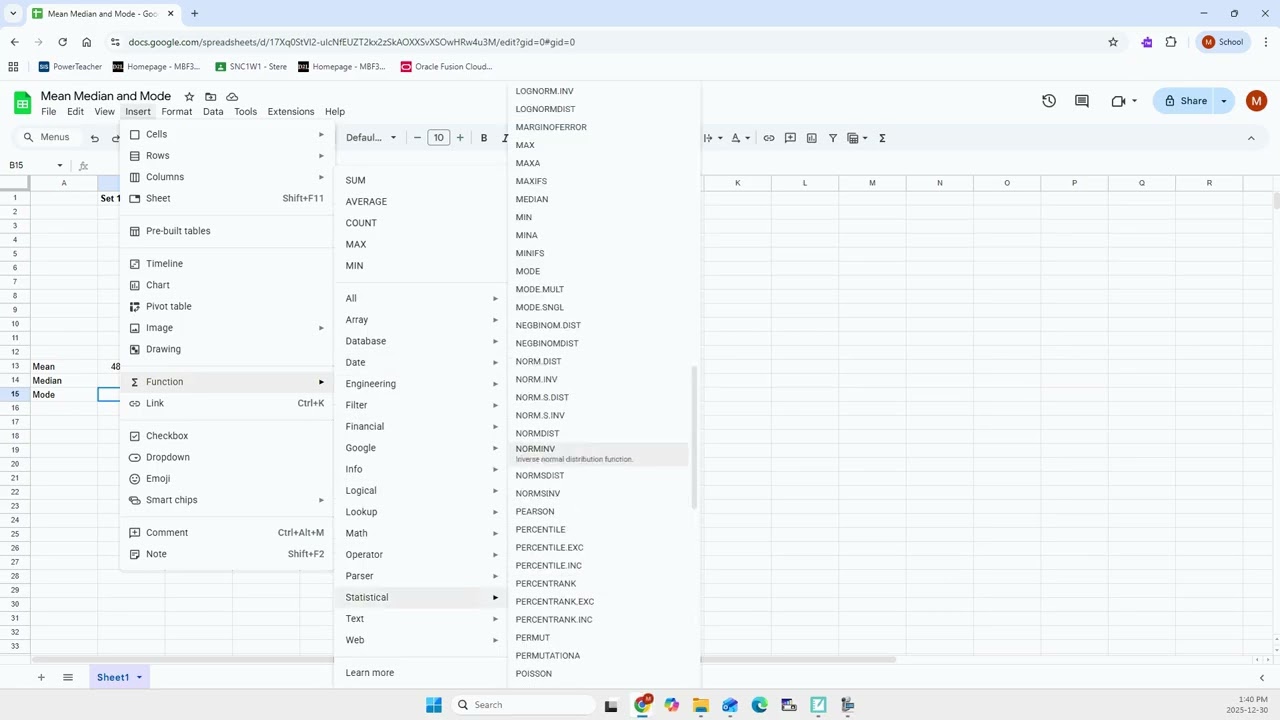Open the Chrome extensions puzzle icon
Image resolution: width=1280 pixels, height=720 pixels.
tap(1171, 42)
